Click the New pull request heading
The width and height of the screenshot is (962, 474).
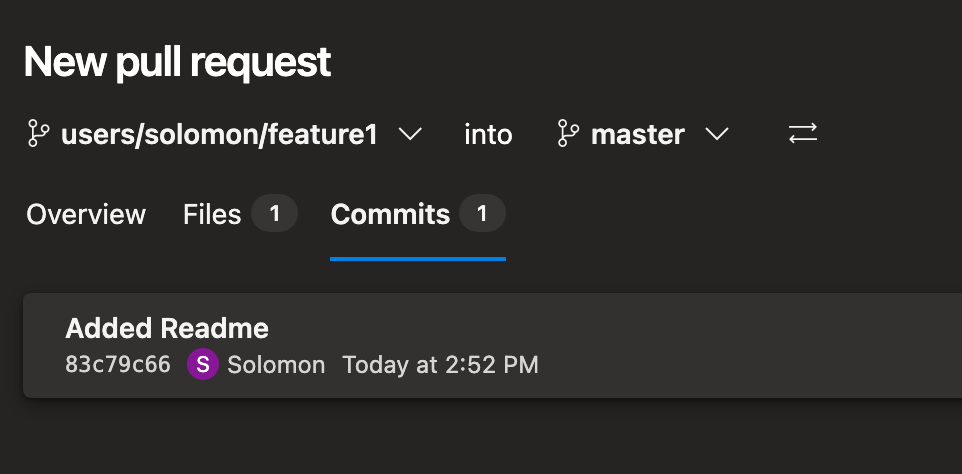tap(177, 62)
